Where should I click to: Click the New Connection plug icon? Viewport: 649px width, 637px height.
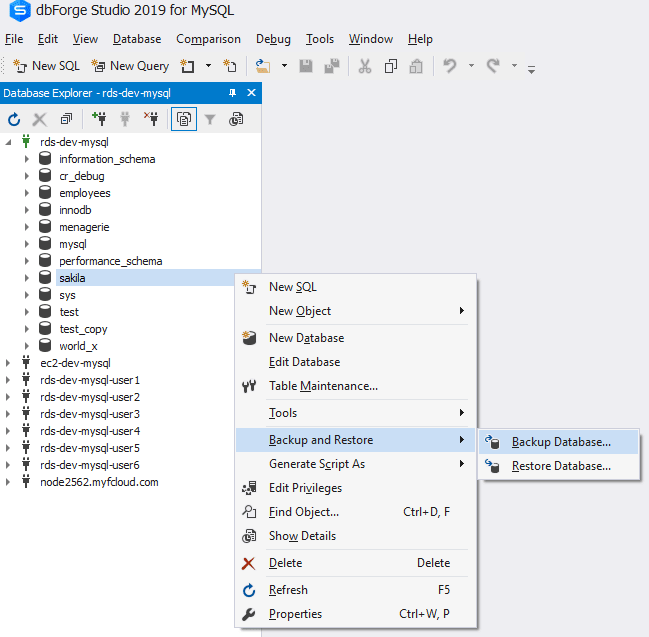click(x=99, y=119)
